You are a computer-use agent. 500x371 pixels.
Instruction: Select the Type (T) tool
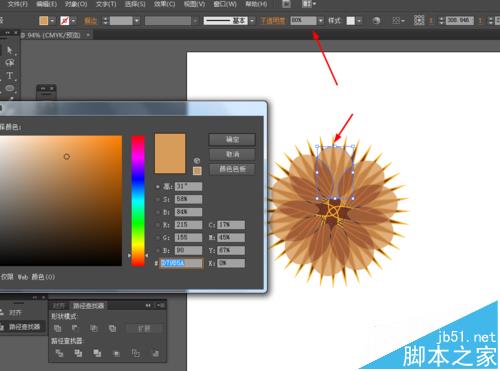click(x=10, y=76)
